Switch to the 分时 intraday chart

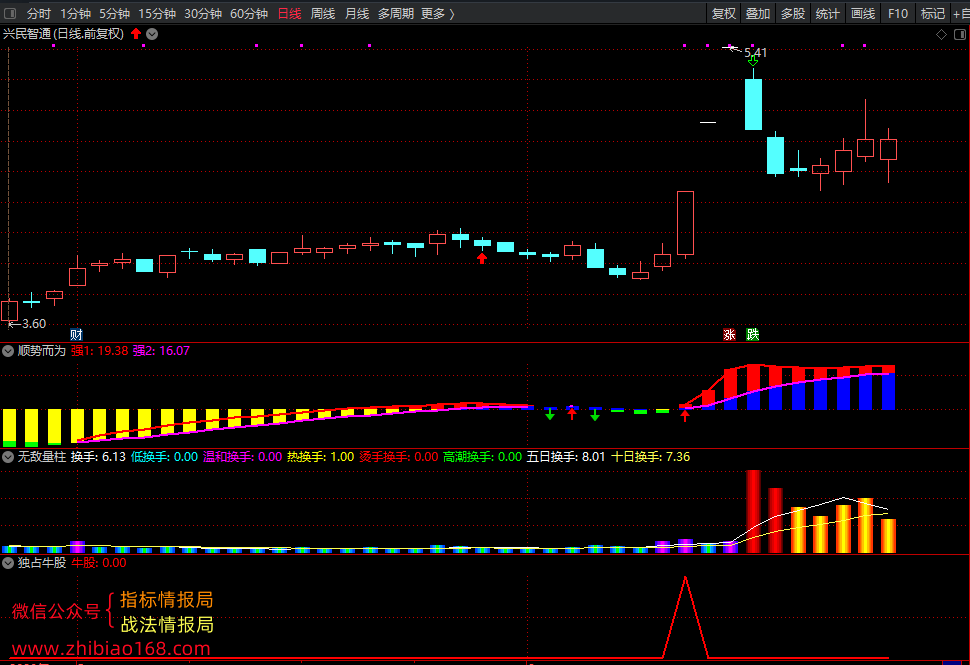[38, 14]
